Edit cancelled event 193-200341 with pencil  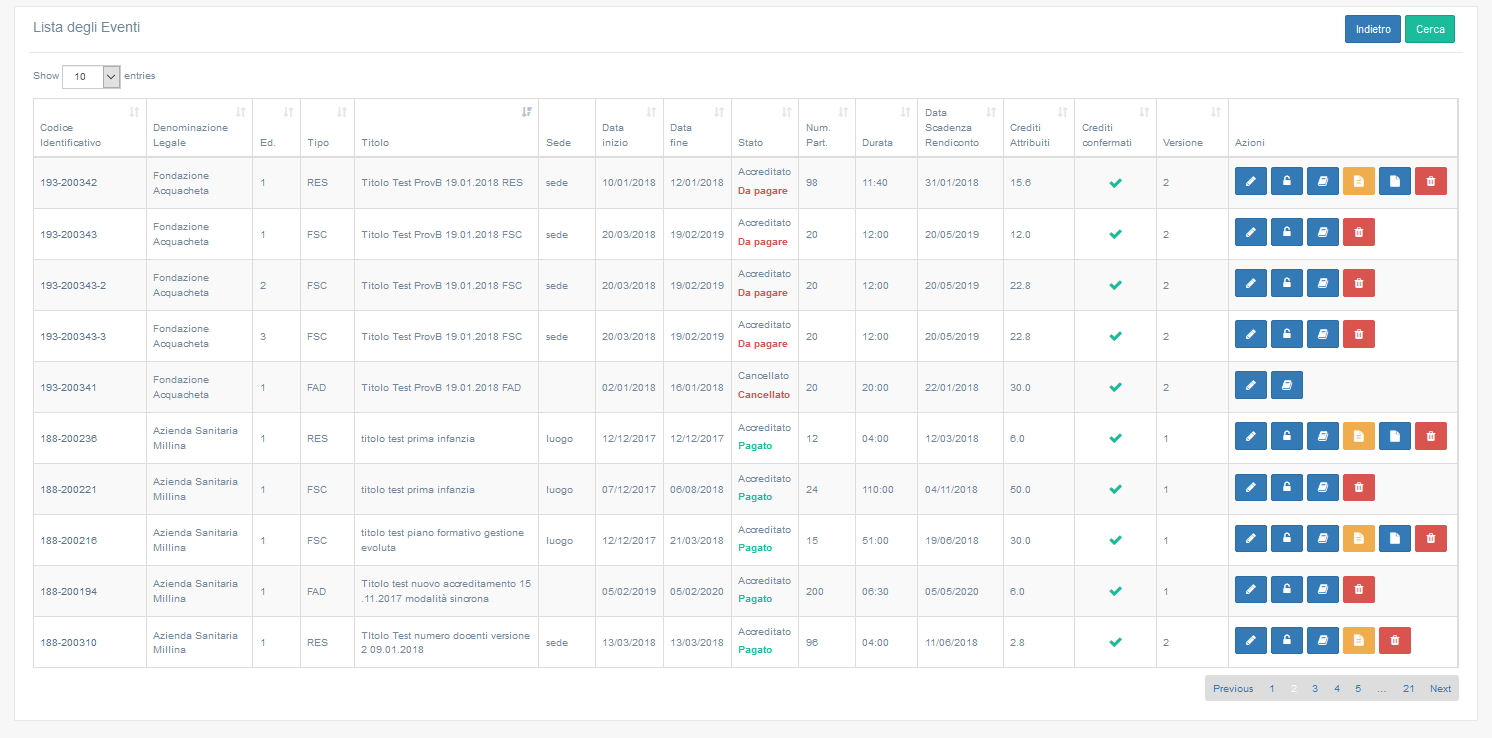[1251, 385]
